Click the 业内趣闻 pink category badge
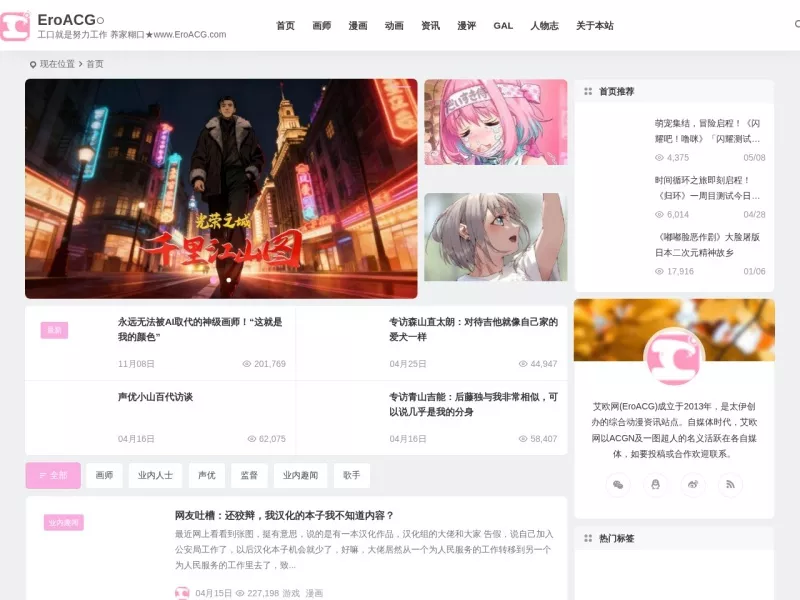This screenshot has width=800, height=600. click(x=64, y=522)
